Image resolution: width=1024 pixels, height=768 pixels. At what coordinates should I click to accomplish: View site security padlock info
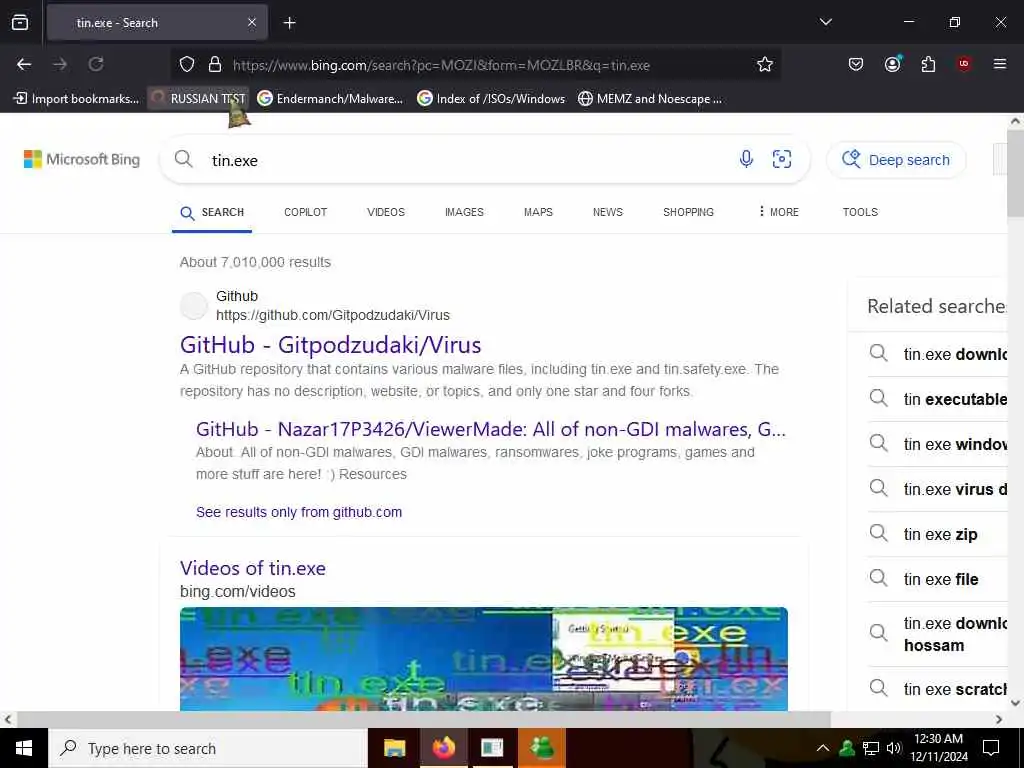[x=215, y=65]
